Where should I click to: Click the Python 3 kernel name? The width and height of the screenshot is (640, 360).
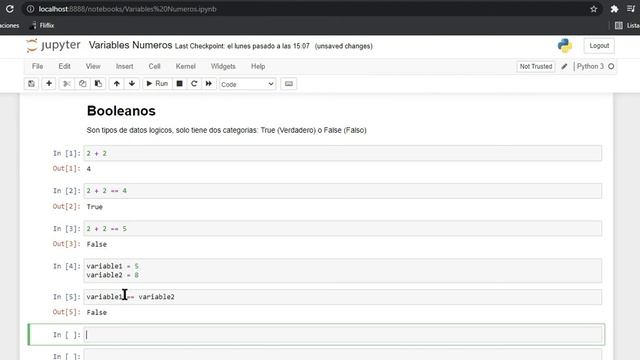pos(590,66)
